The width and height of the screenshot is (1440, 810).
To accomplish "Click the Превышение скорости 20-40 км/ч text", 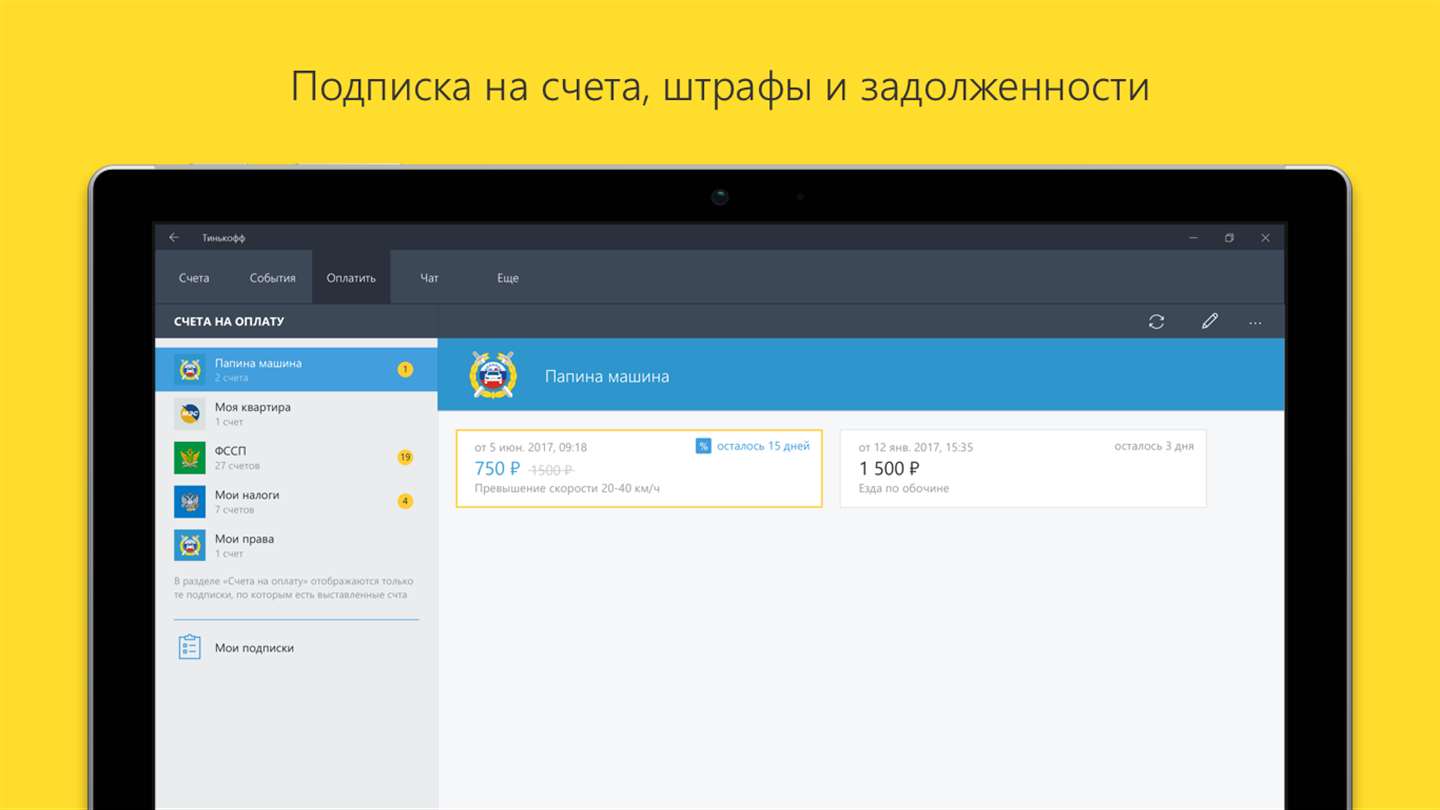I will 567,489.
